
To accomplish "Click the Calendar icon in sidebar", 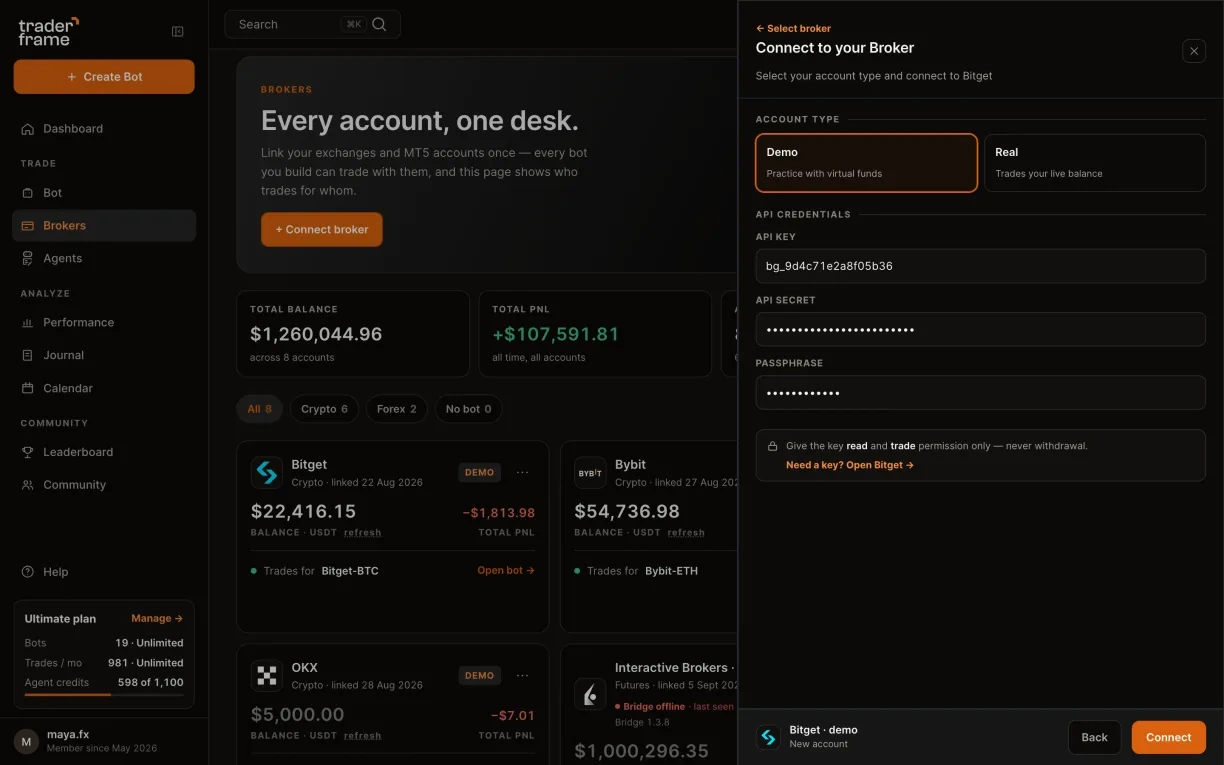I will pos(28,388).
